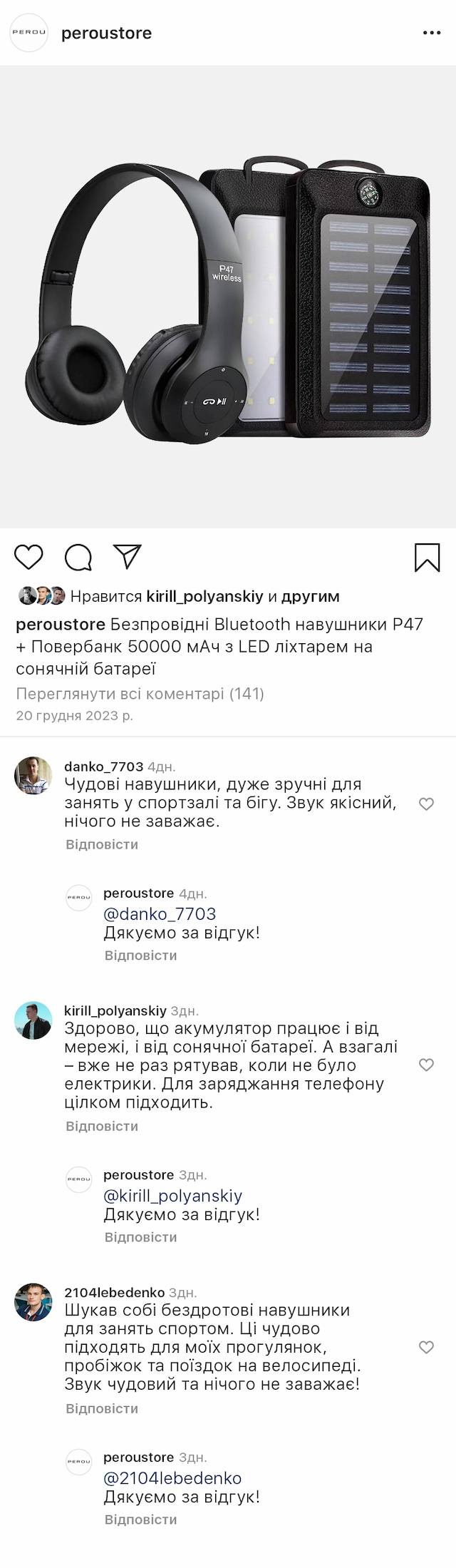The height and width of the screenshot is (1568, 456).
Task: Open the PEROU profile avatar in header
Action: (x=28, y=33)
